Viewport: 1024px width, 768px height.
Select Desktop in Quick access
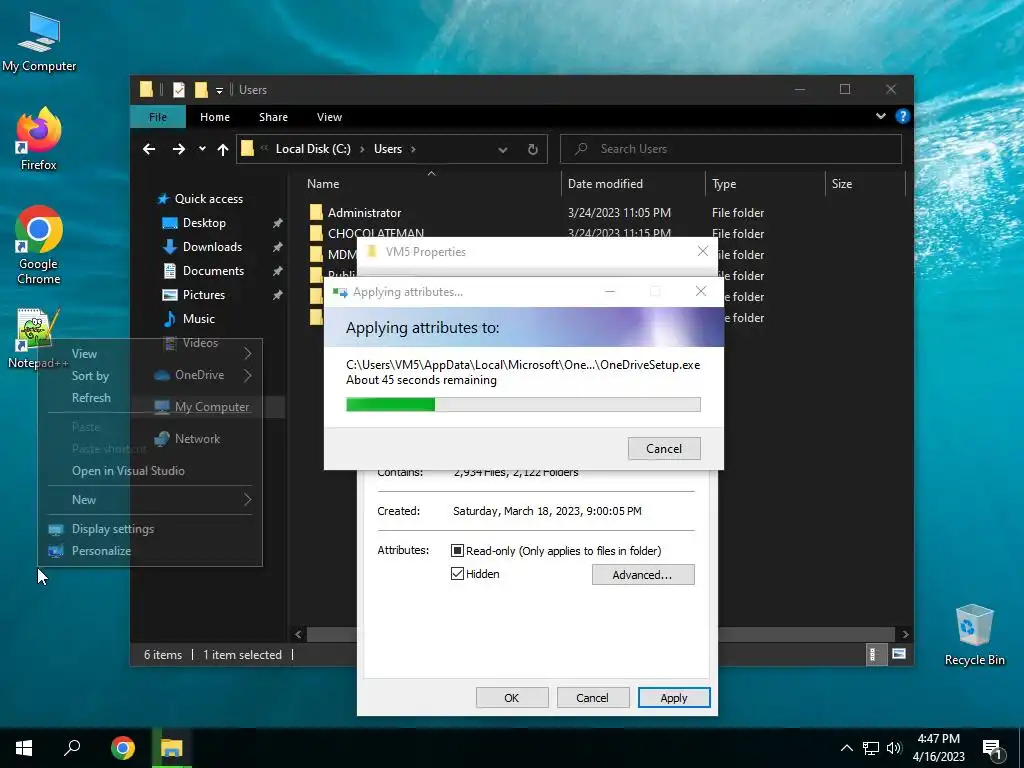click(x=204, y=223)
